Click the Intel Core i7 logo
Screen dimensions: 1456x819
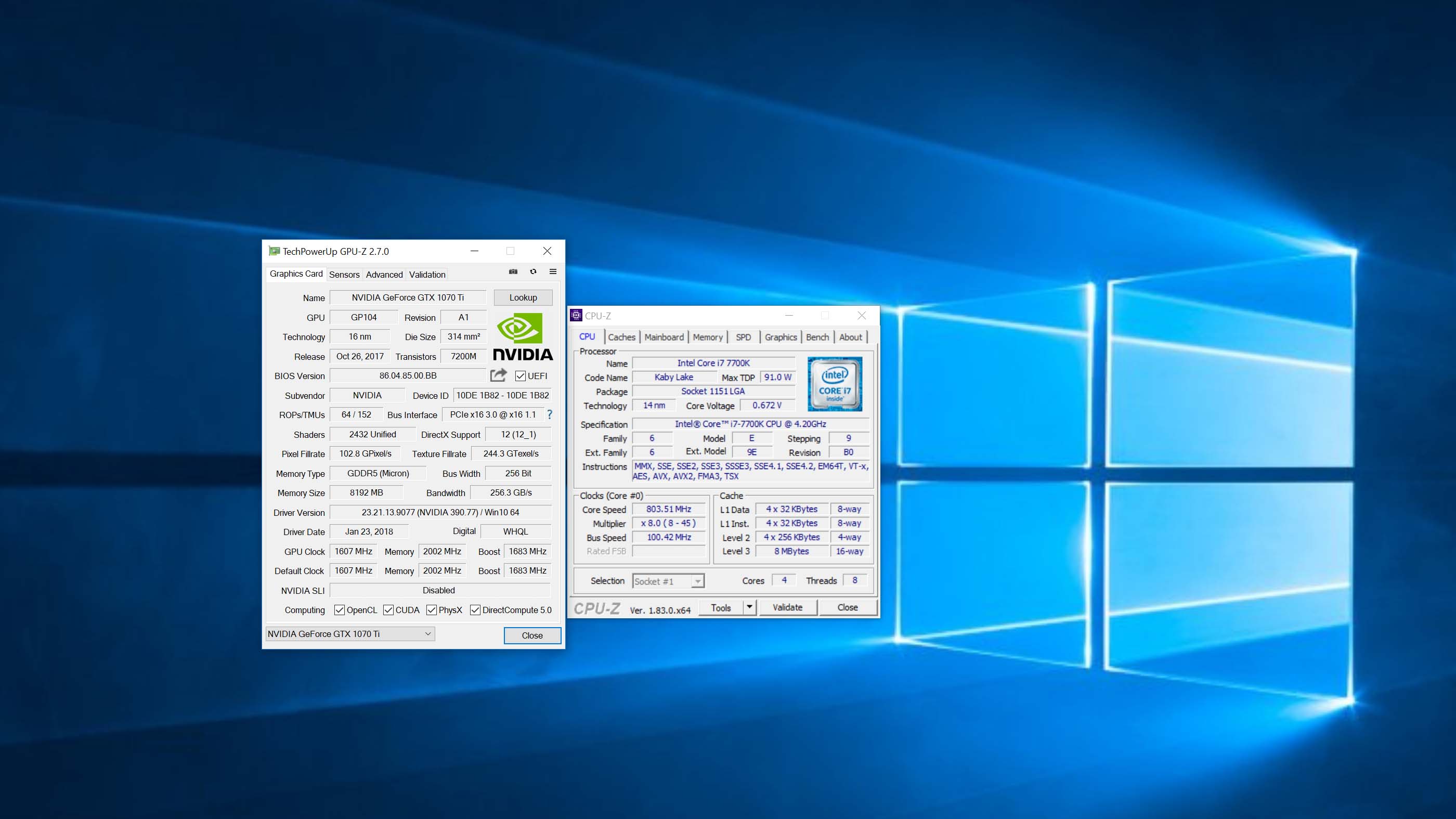[x=835, y=384]
